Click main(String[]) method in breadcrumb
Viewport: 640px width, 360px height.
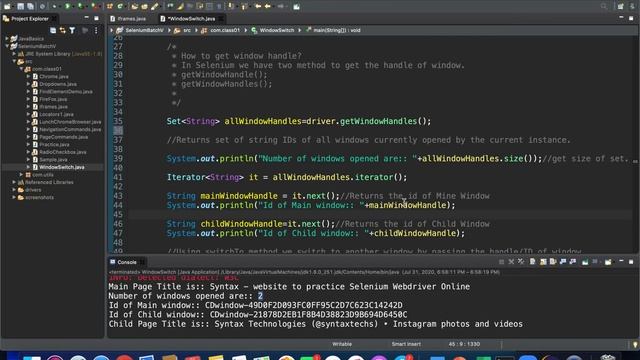coord(337,30)
